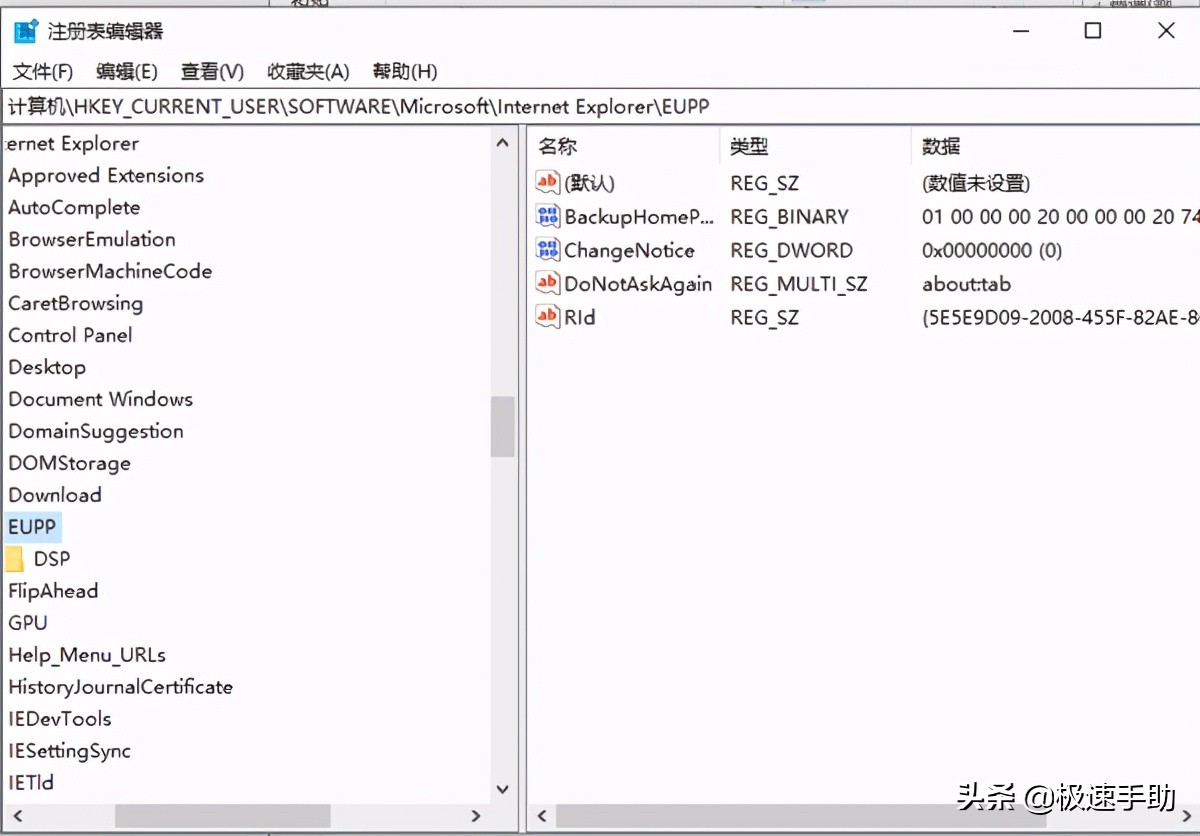
Task: Click the Registry Editor title bar icon
Action: tap(25, 30)
